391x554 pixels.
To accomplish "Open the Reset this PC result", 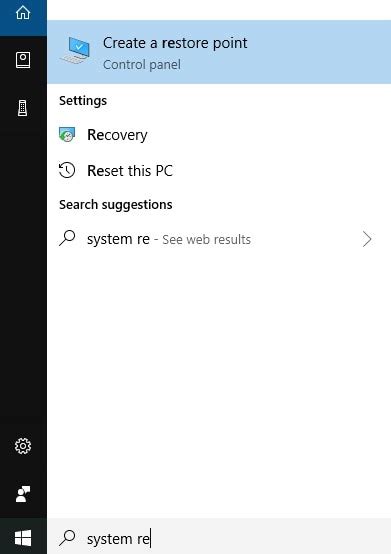I will 219,171.
